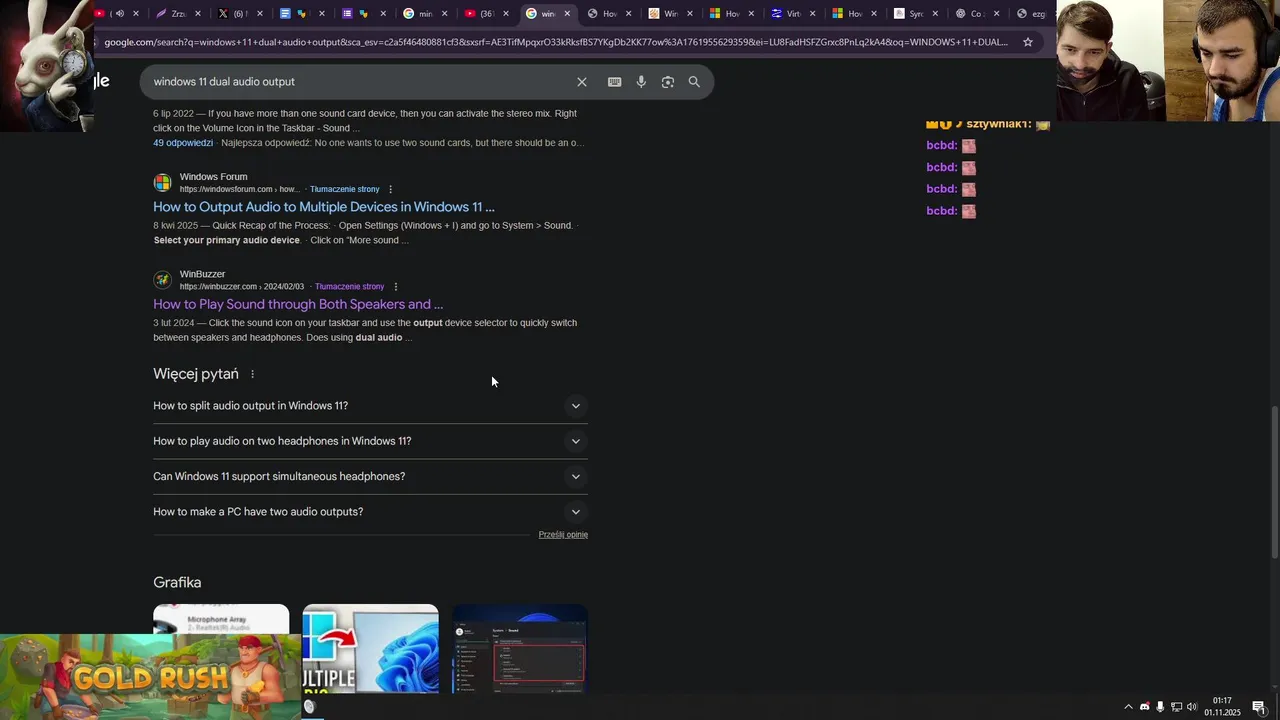Show hidden tray icons with the chevron

[x=1129, y=707]
